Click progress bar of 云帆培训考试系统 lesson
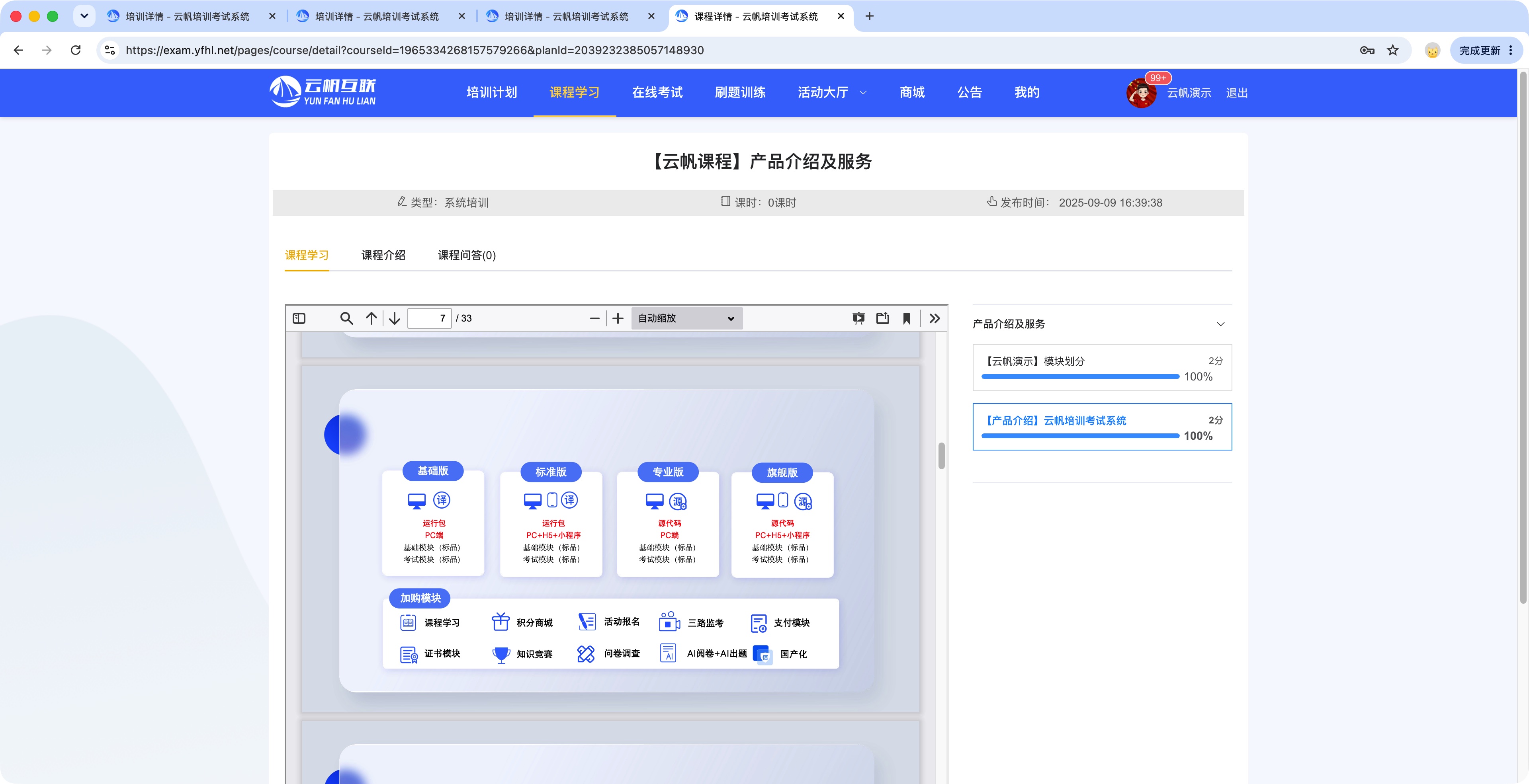 click(x=1080, y=436)
